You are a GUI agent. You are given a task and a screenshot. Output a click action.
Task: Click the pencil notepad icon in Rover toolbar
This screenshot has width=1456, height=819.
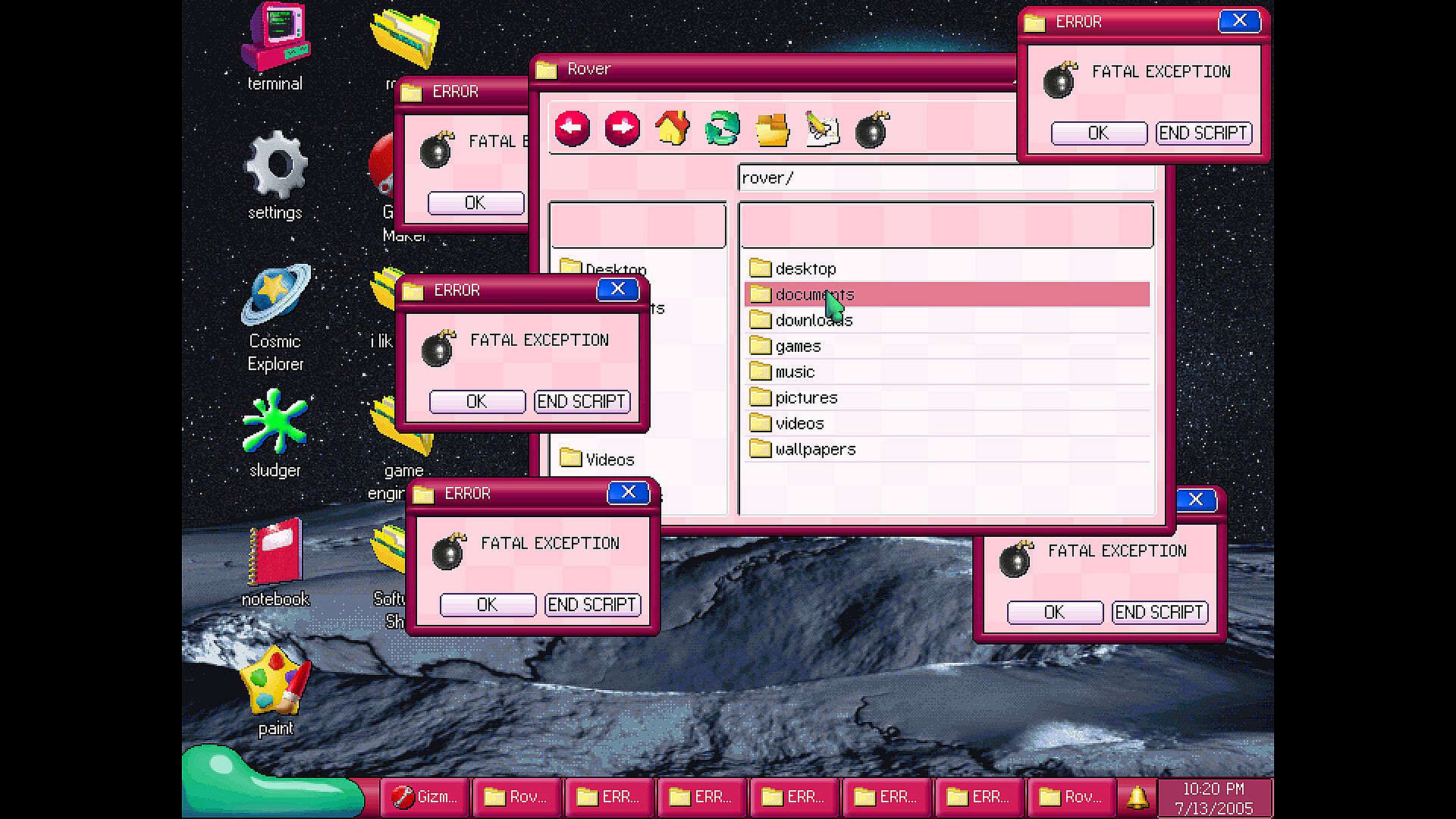coord(822,130)
